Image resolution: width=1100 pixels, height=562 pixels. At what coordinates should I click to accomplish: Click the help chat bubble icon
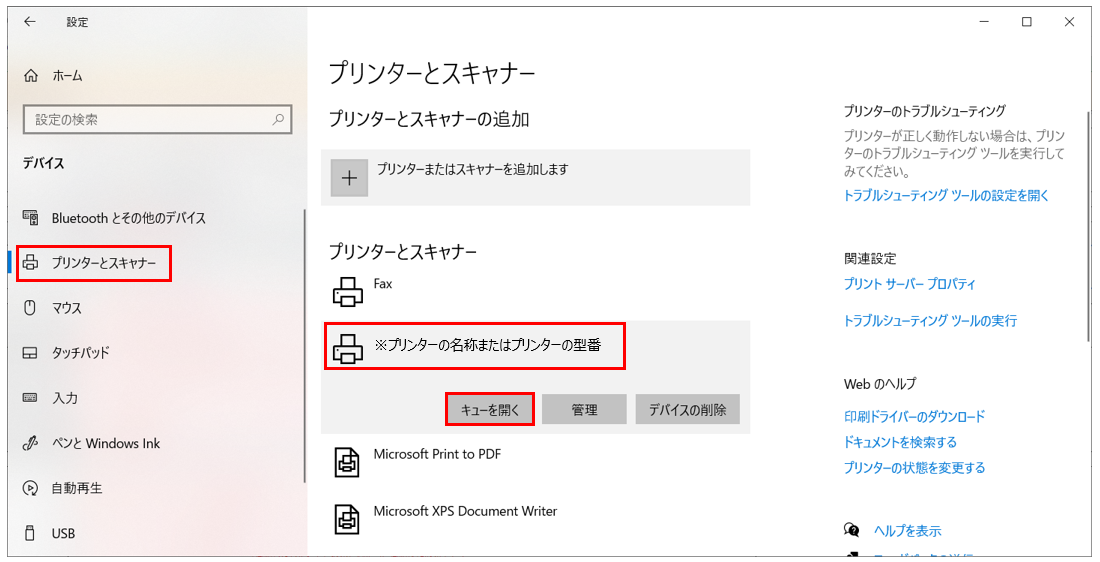(x=852, y=530)
